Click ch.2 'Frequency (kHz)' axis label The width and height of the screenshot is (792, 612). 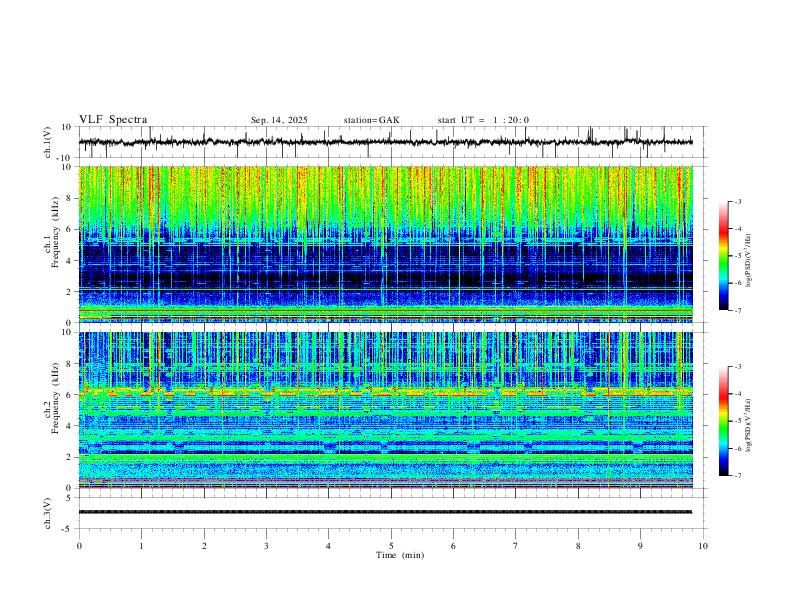(x=56, y=398)
